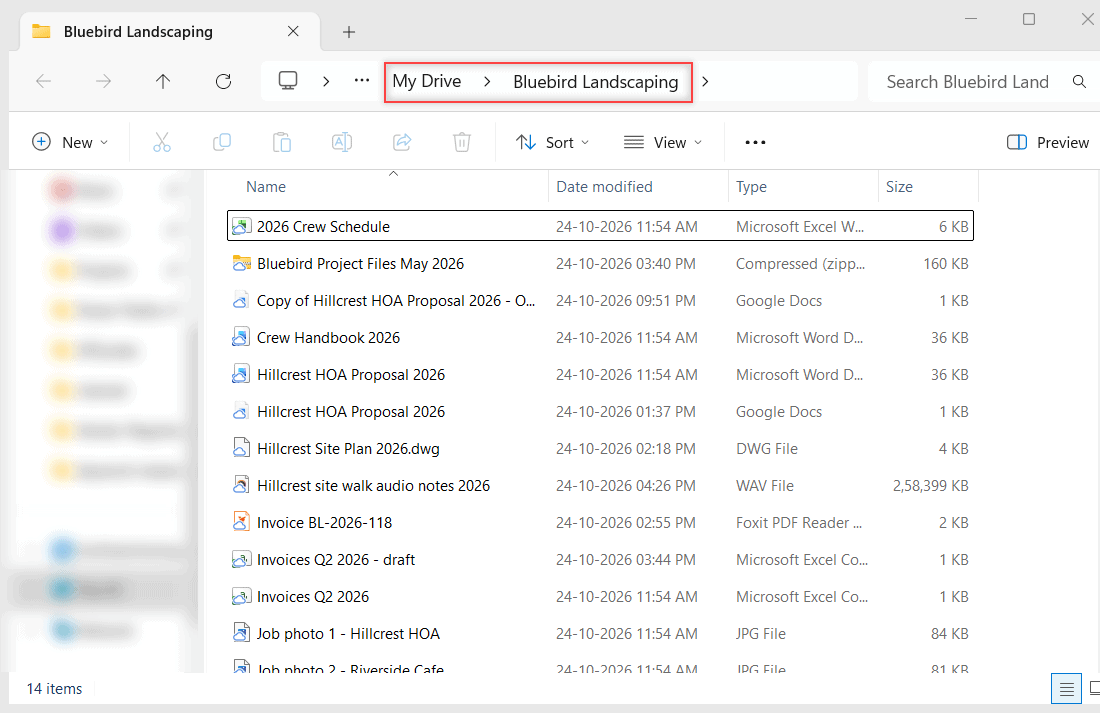
Task: Click the Copy toolbar icon
Action: pyautogui.click(x=222, y=142)
